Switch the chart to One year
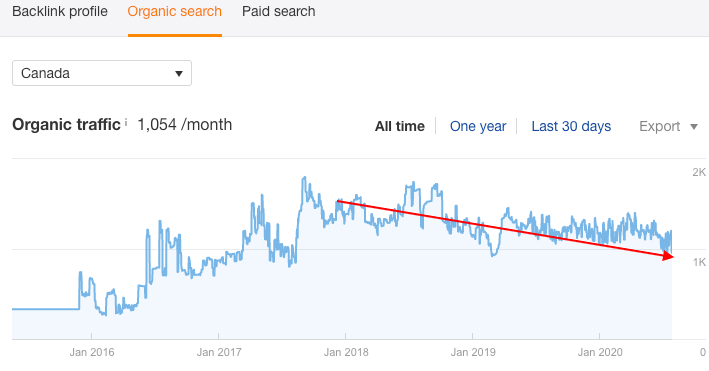This screenshot has height=371, width=709. (x=478, y=126)
